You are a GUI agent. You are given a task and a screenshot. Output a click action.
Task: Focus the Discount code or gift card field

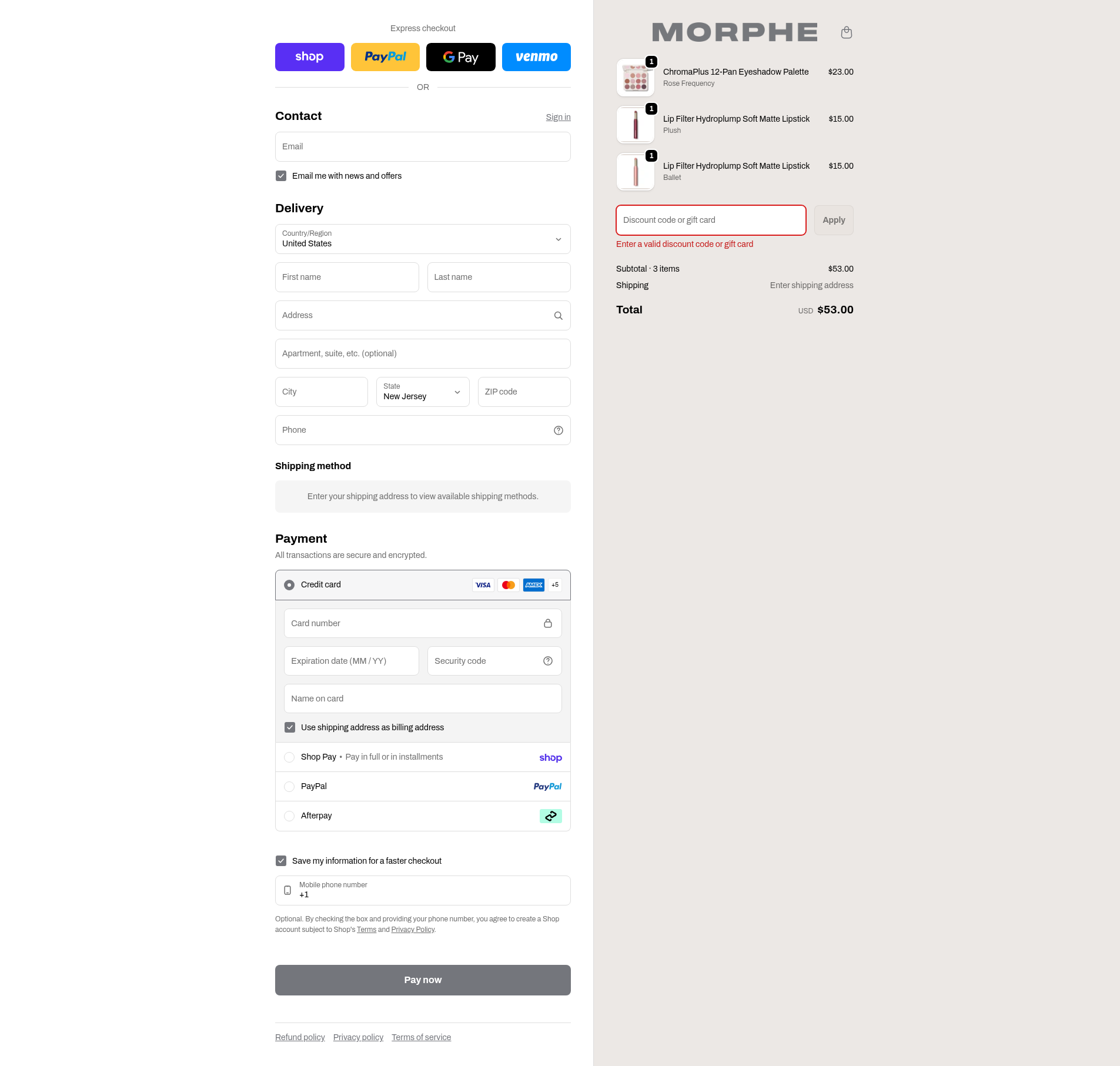710,220
